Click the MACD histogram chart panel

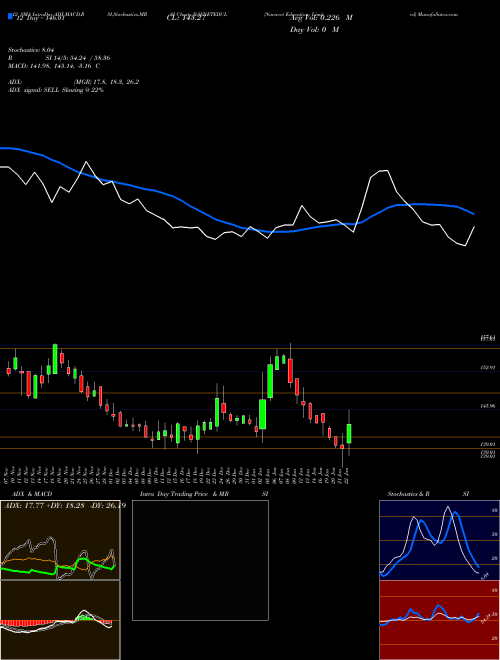click(x=60, y=620)
